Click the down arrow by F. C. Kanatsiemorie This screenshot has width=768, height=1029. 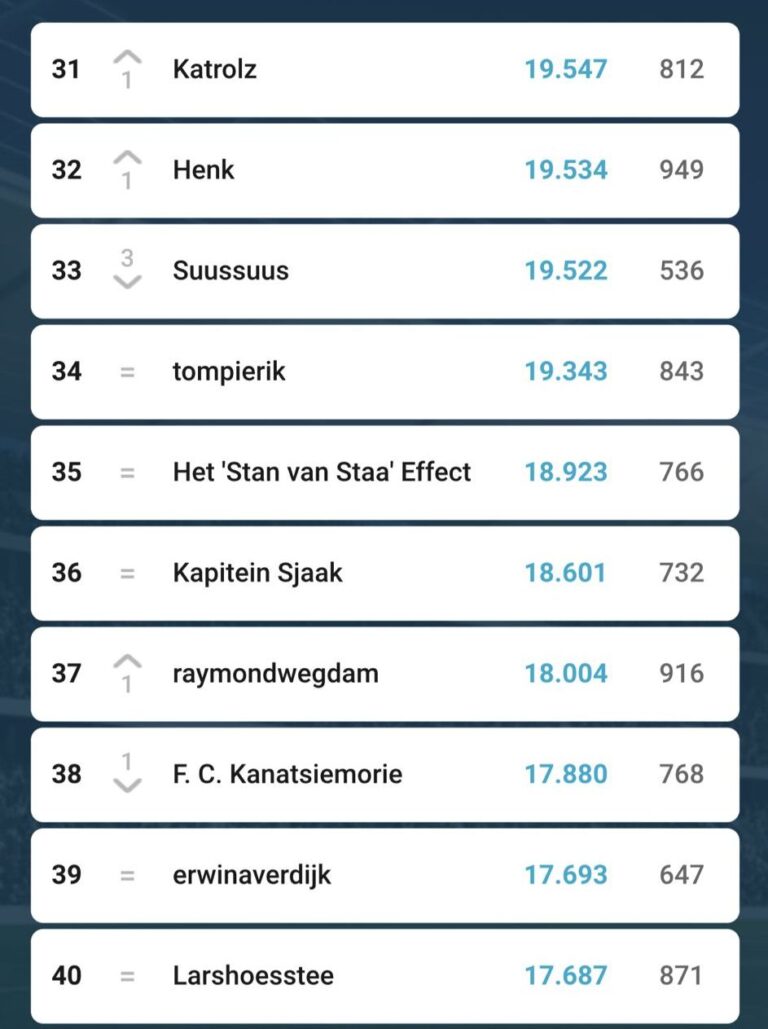point(127,784)
